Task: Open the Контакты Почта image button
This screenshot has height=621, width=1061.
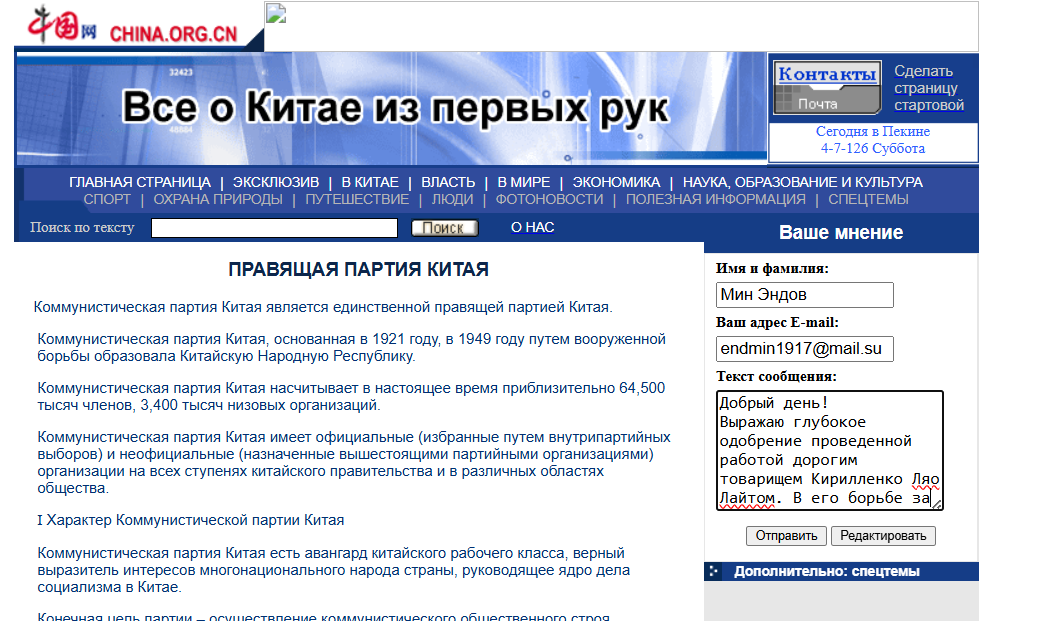Action: point(827,88)
